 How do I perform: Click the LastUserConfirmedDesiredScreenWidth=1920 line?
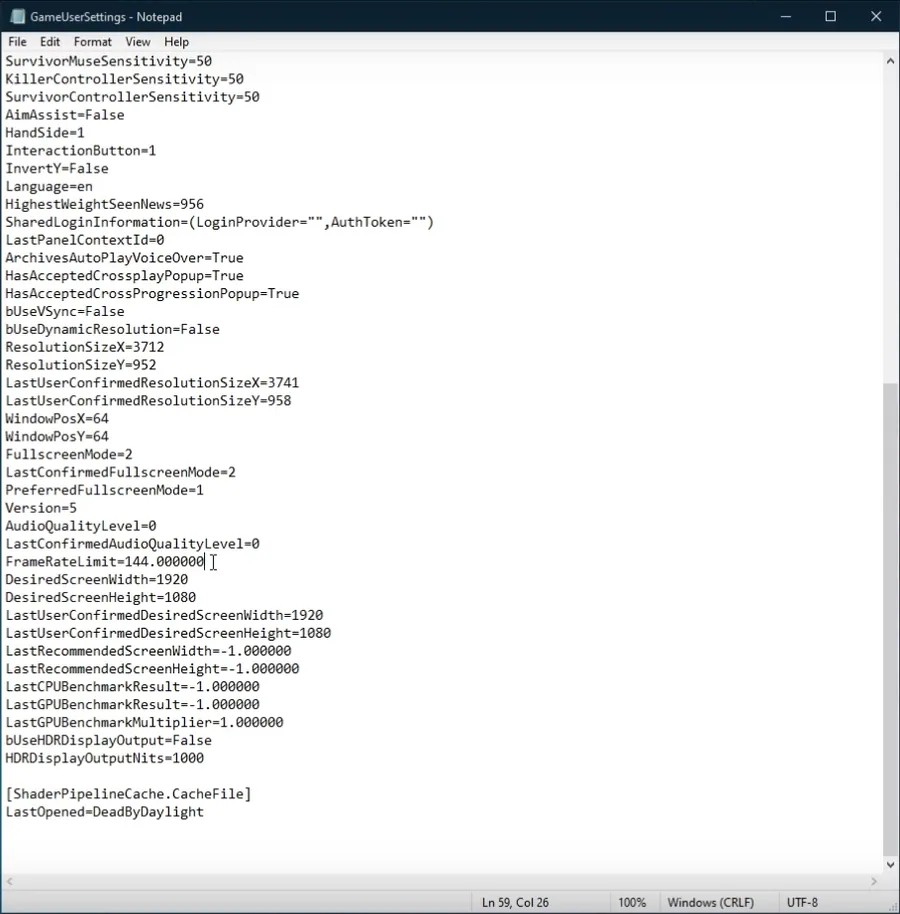pos(164,616)
